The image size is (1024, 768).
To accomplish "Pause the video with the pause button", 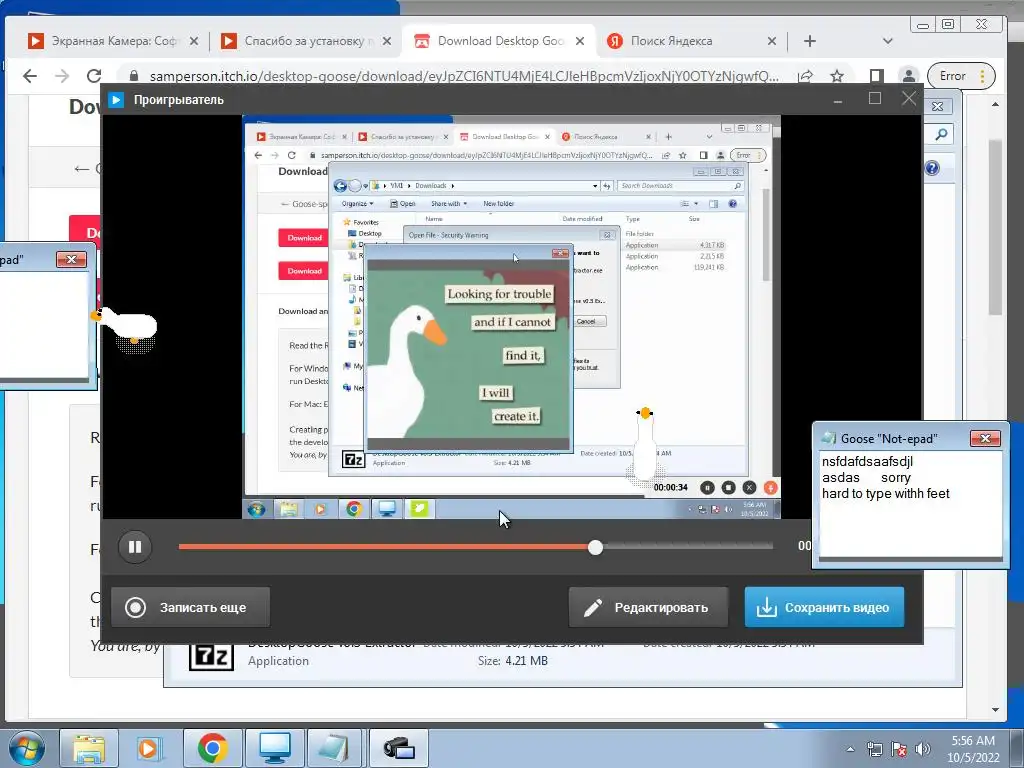I will click(x=135, y=547).
